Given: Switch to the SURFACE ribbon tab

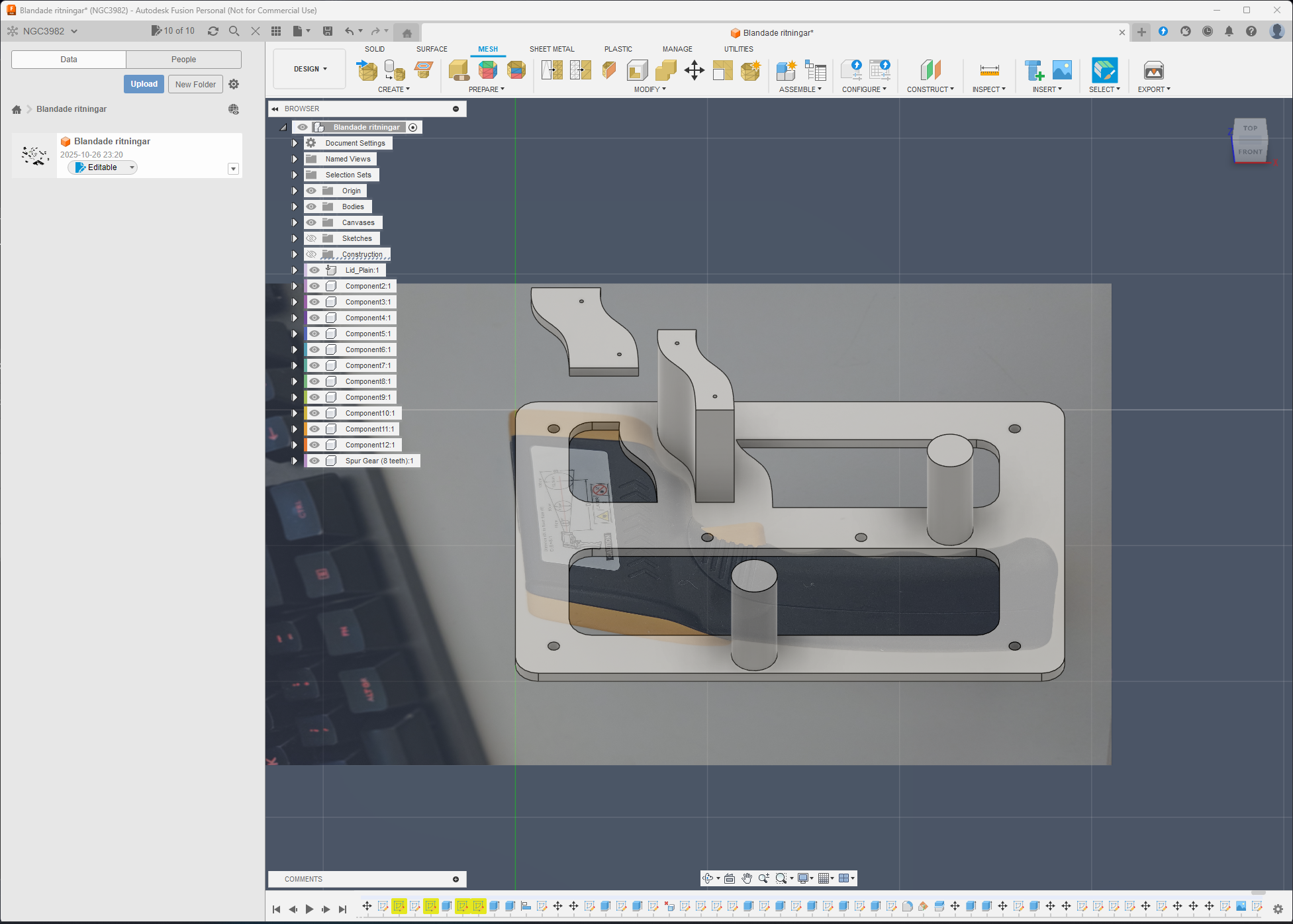Looking at the screenshot, I should tap(432, 49).
